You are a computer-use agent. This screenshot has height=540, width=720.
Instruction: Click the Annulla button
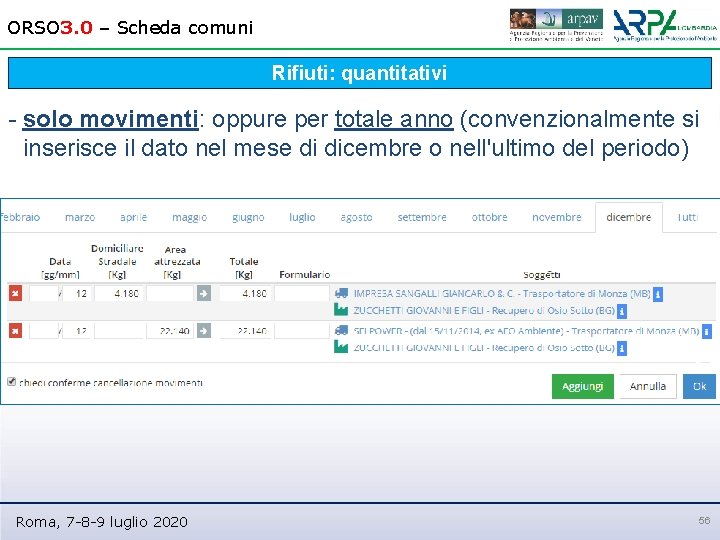coord(648,386)
